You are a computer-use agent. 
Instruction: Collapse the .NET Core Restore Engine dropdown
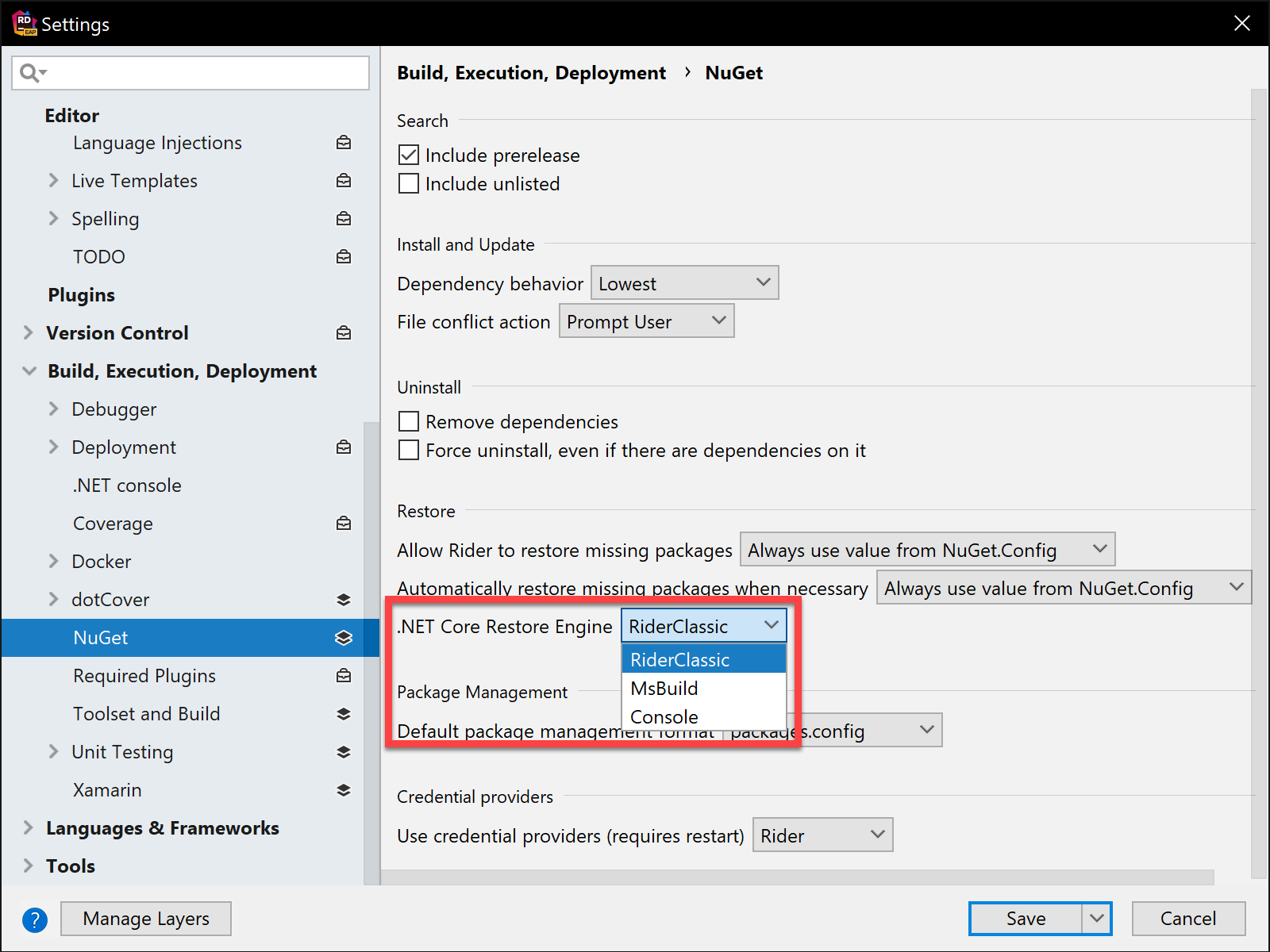tap(704, 625)
